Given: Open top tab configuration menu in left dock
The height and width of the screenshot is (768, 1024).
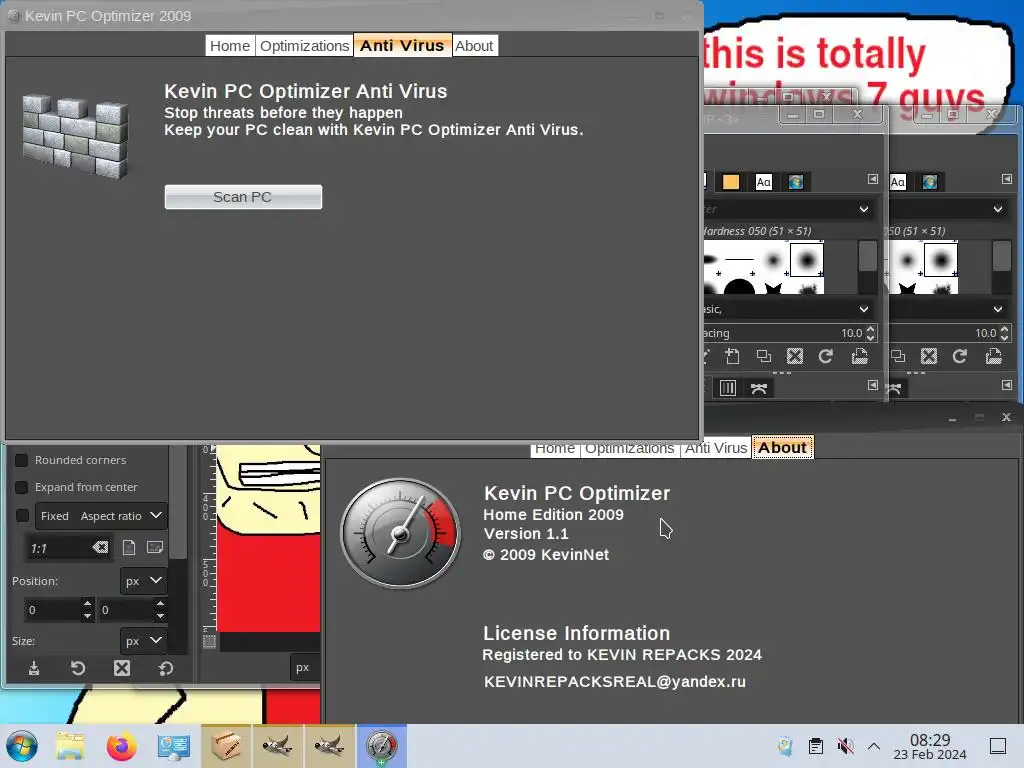Looking at the screenshot, I should pos(872,179).
